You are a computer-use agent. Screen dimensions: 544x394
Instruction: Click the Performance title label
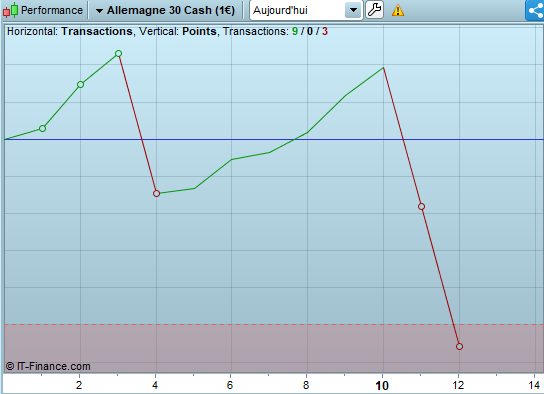click(52, 10)
